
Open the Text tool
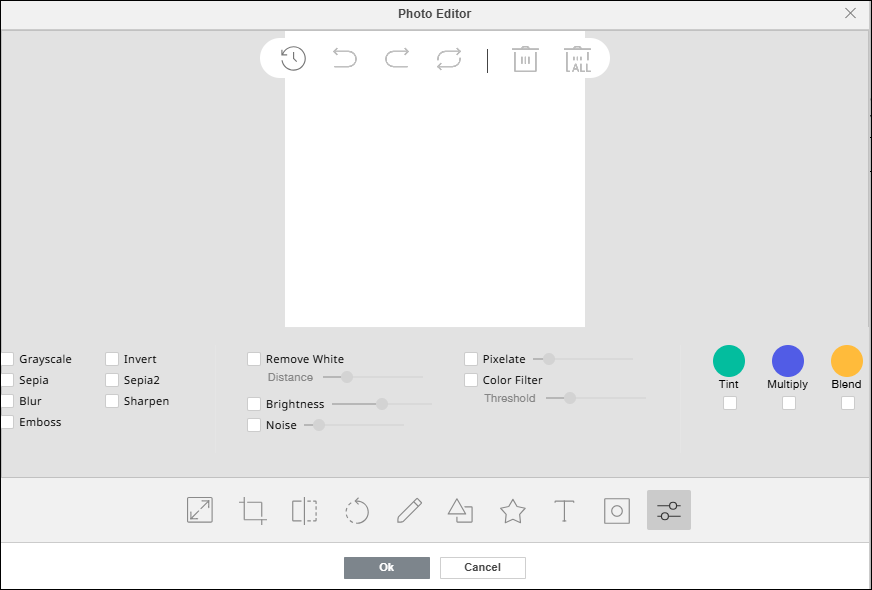tap(565, 510)
